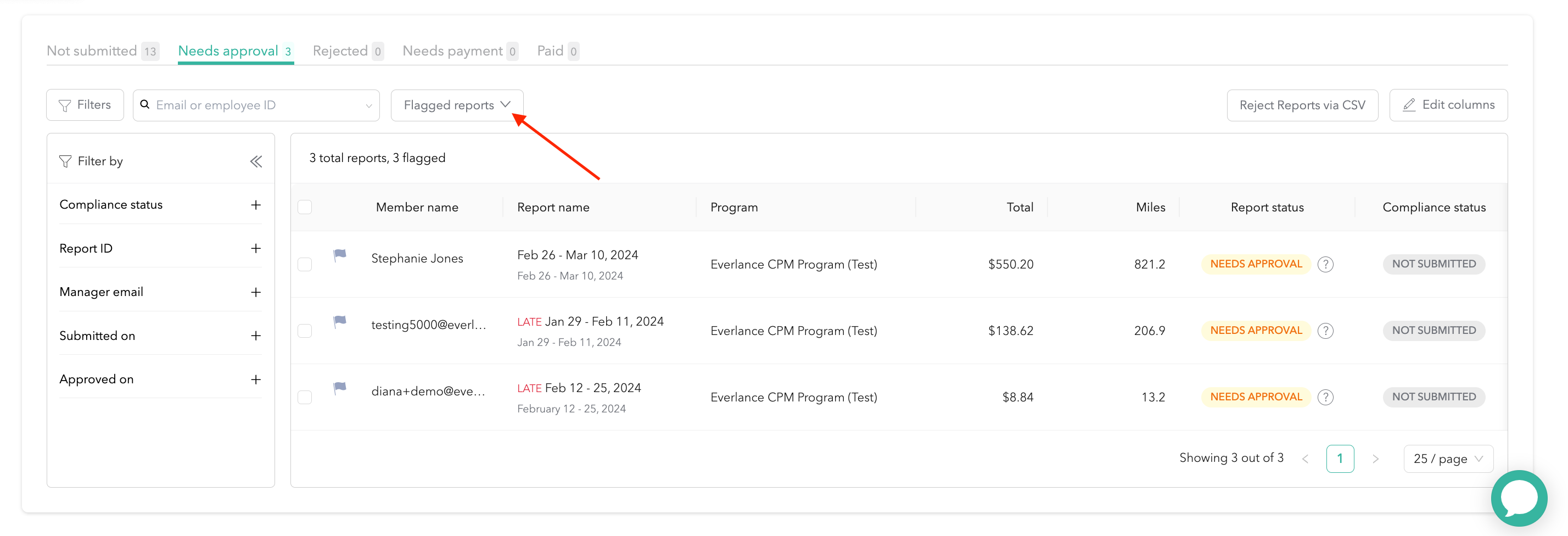Collapse the Filter by side panel

(256, 161)
